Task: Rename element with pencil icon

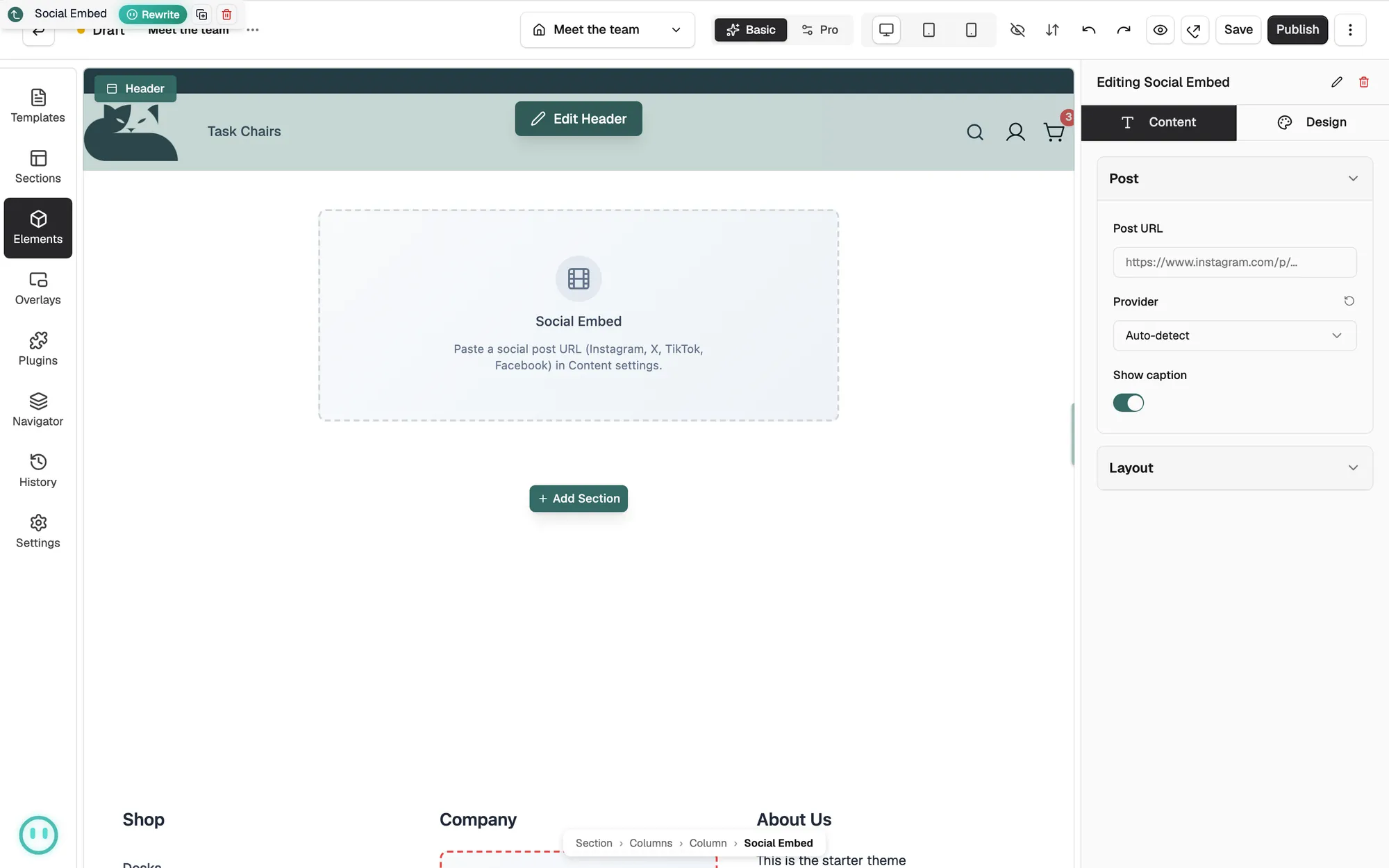Action: (x=1337, y=82)
